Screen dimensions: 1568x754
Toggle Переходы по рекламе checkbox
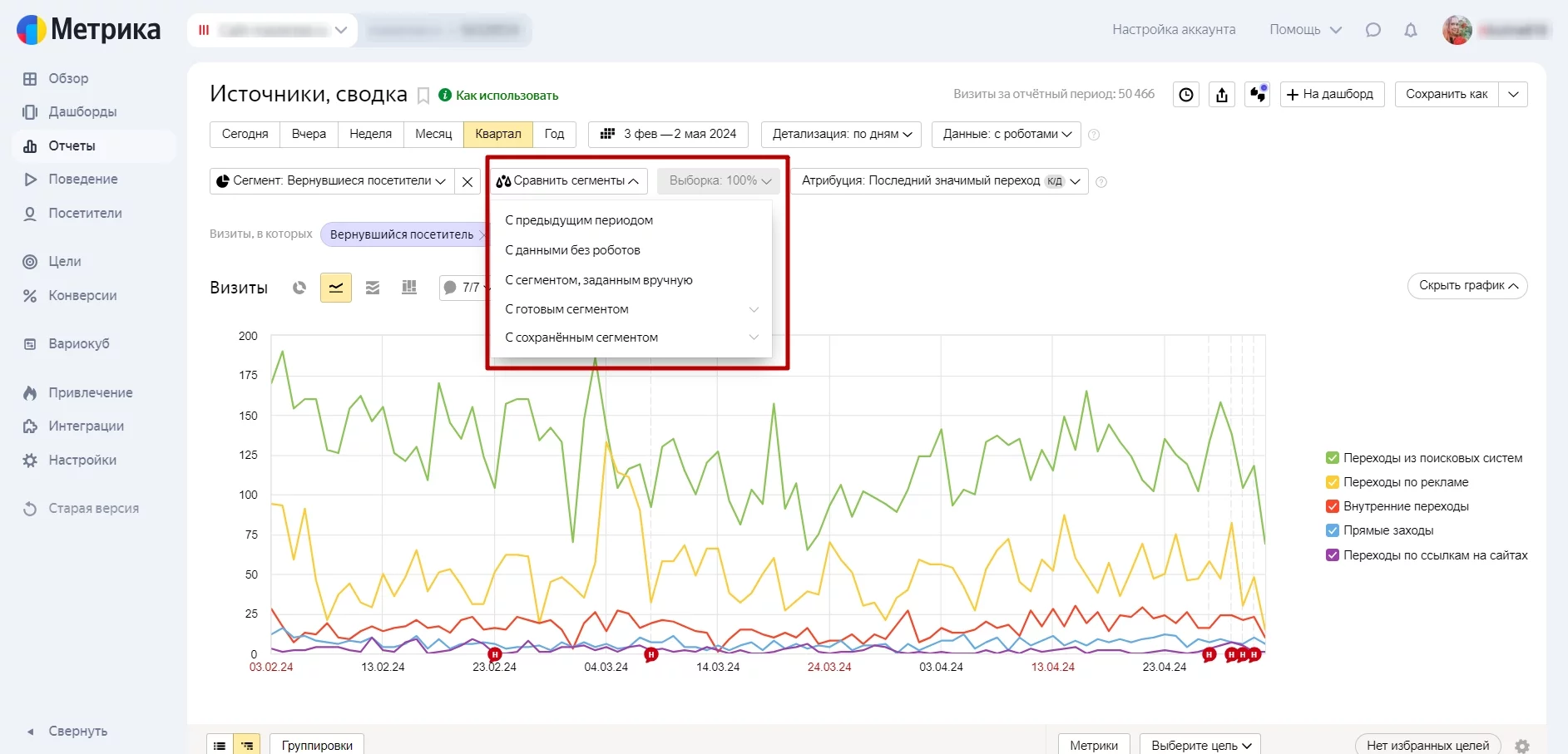(1333, 482)
